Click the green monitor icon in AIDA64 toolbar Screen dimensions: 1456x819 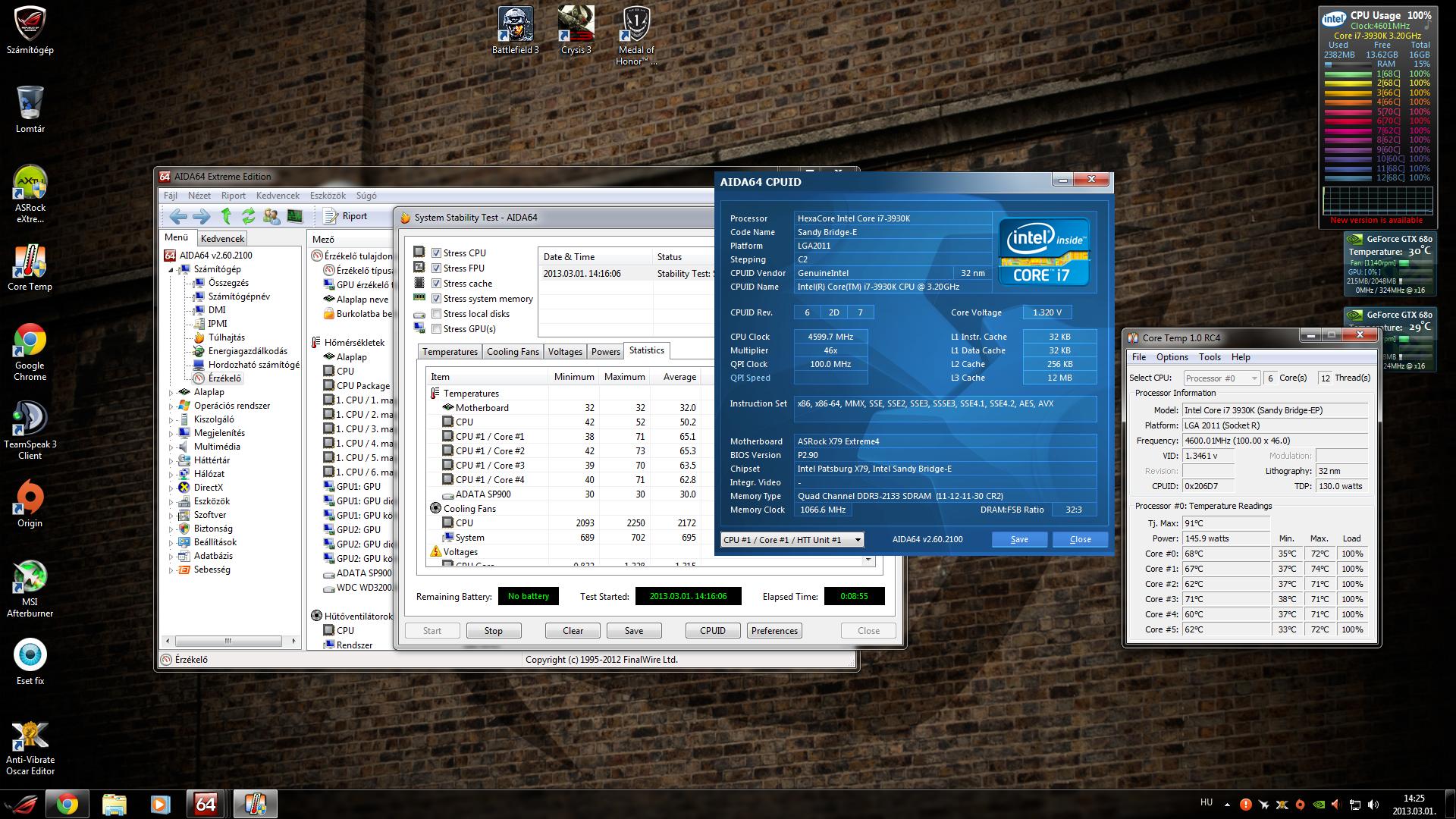(x=295, y=216)
